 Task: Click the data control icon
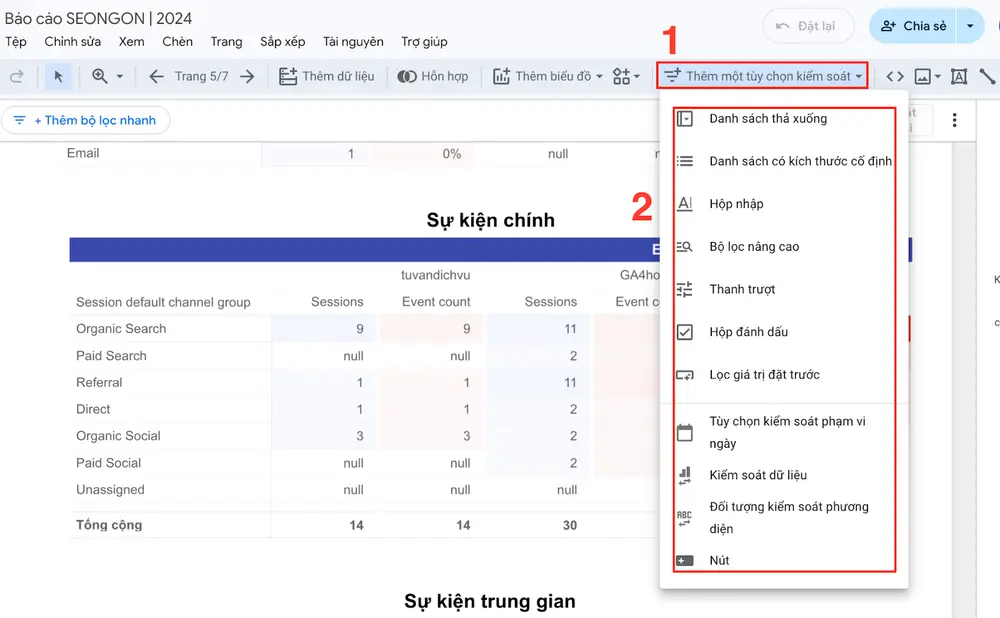684,475
